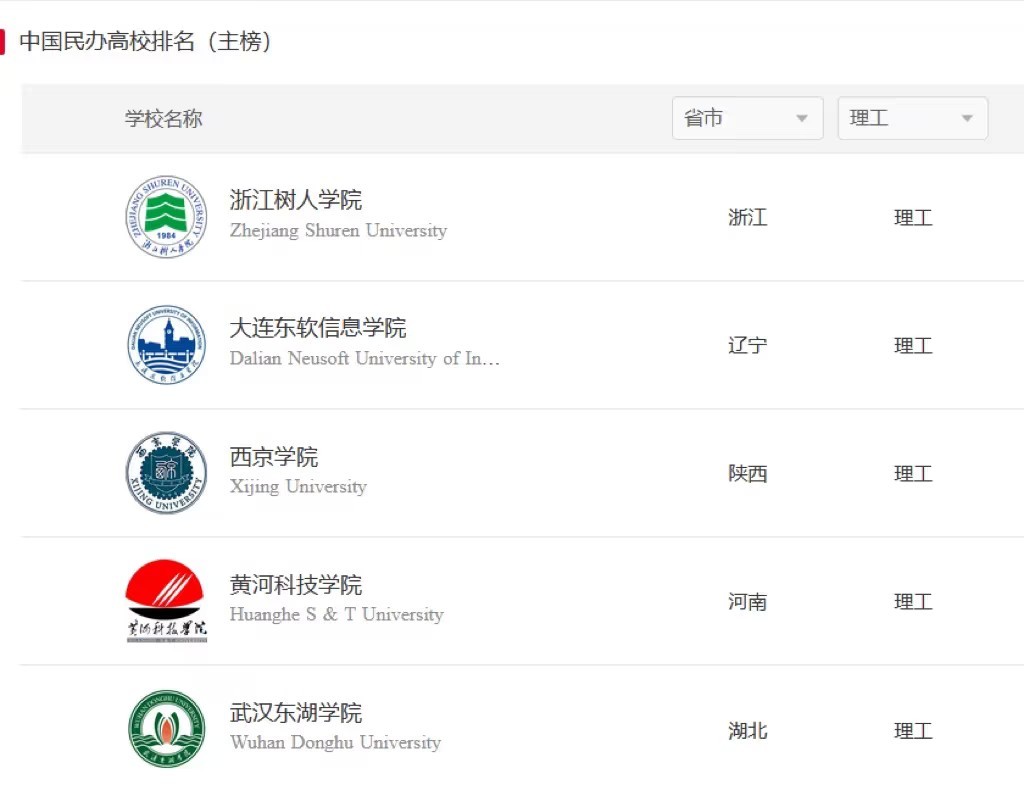Open the 黄河科技学院 school link
Screen dimensions: 1024x792
(296, 585)
